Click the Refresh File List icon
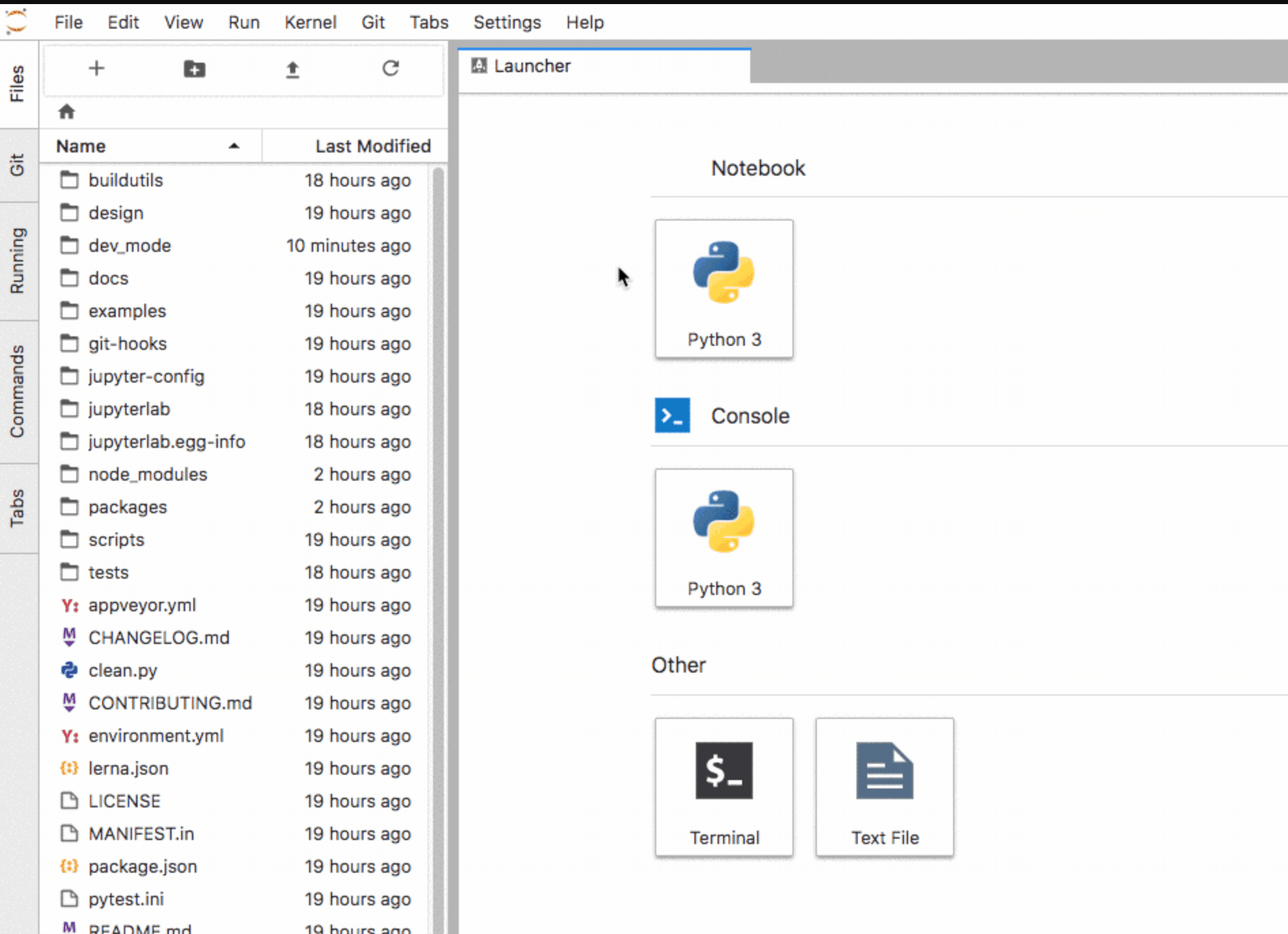1288x934 pixels. [390, 69]
